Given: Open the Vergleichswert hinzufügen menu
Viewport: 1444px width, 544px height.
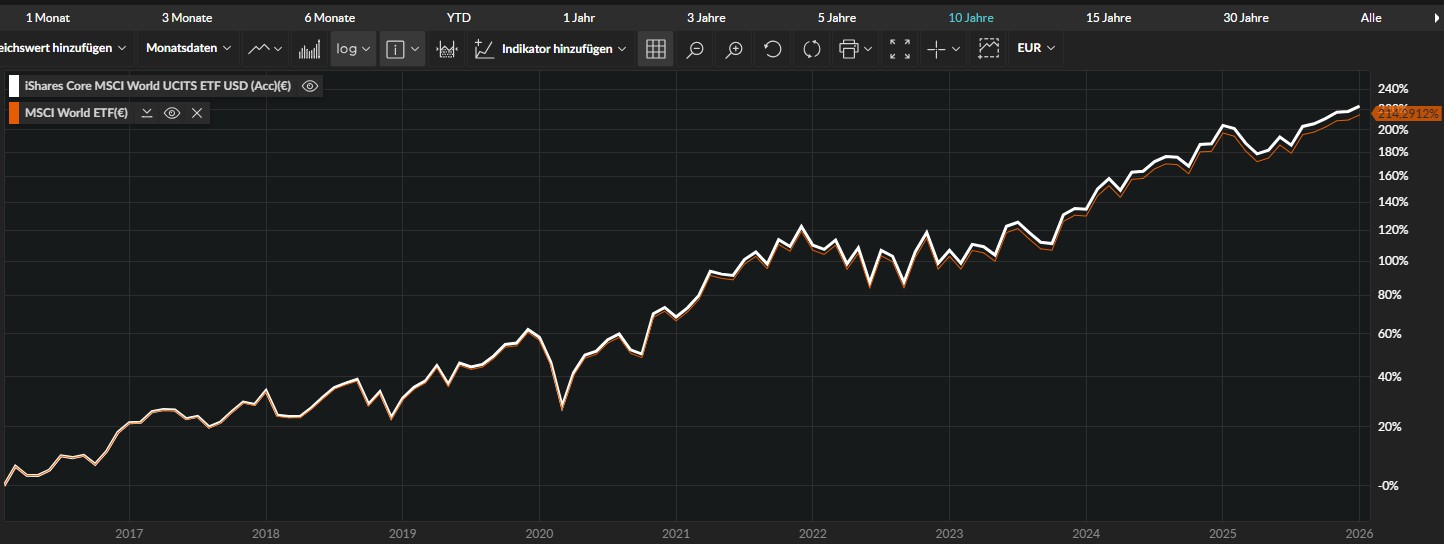Looking at the screenshot, I should [63, 48].
